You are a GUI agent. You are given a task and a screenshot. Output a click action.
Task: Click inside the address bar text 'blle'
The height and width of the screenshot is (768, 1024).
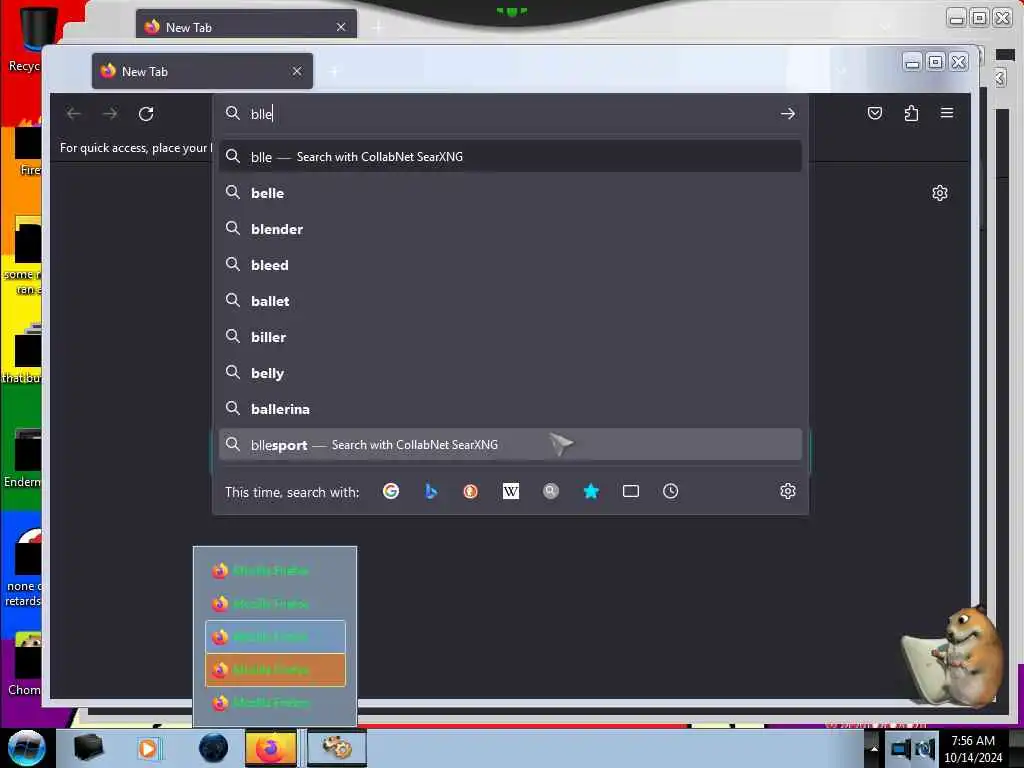(x=262, y=114)
